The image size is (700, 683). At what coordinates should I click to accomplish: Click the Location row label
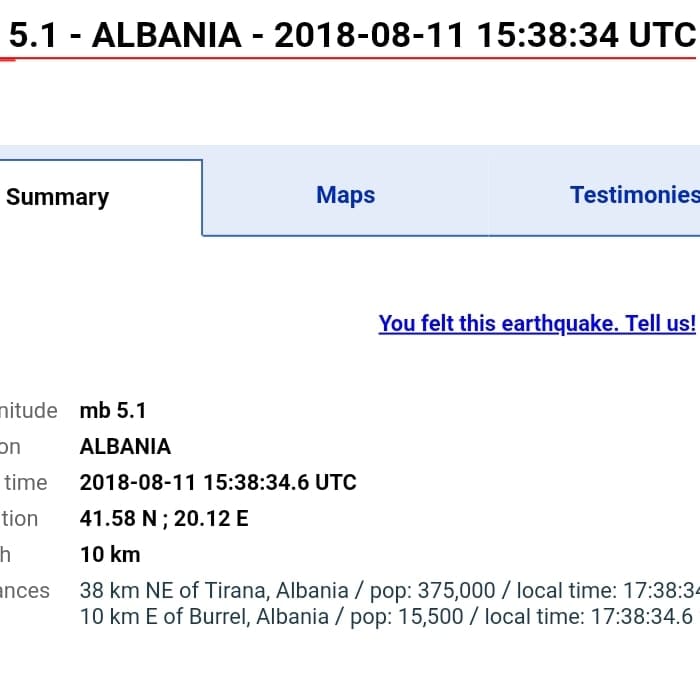click(19, 518)
